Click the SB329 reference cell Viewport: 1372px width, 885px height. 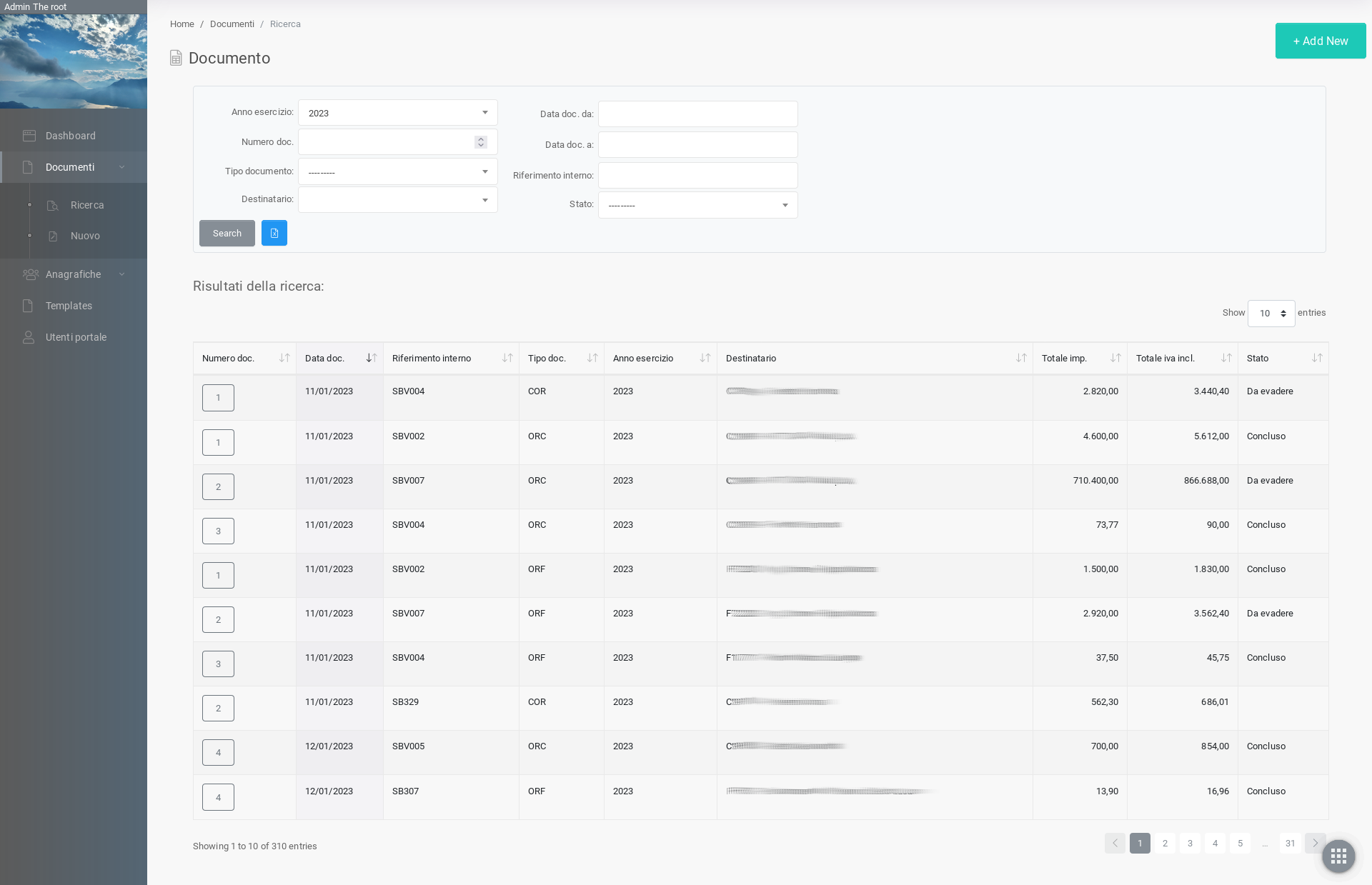(451, 708)
